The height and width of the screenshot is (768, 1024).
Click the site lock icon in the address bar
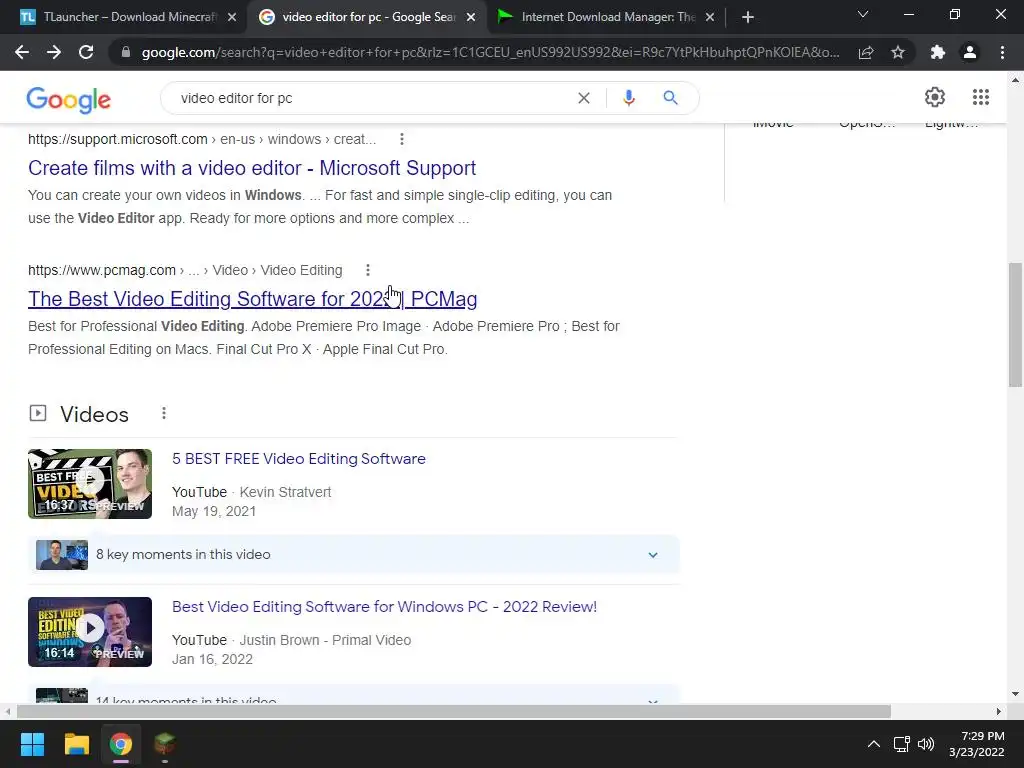(126, 52)
